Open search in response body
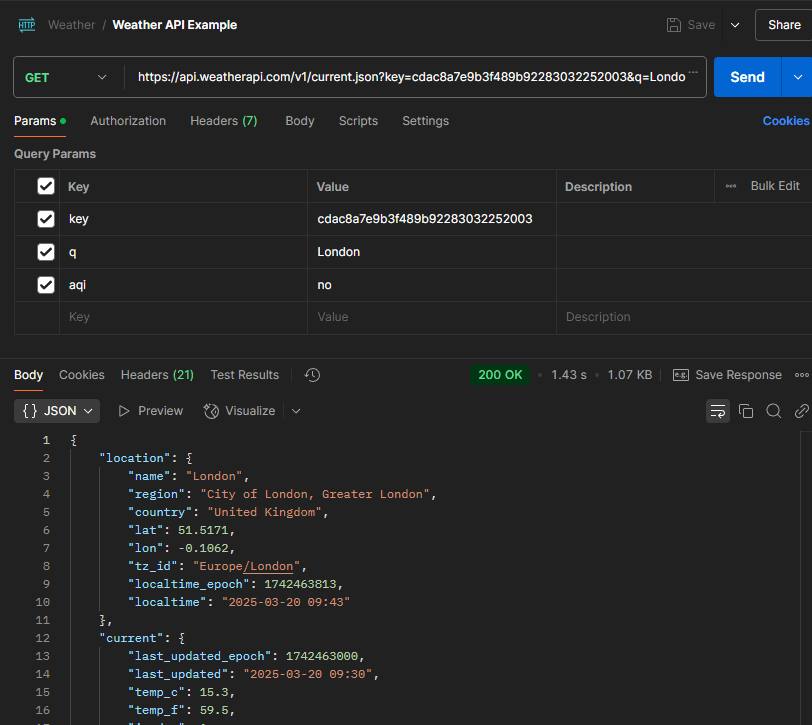The height and width of the screenshot is (725, 812). [x=774, y=411]
